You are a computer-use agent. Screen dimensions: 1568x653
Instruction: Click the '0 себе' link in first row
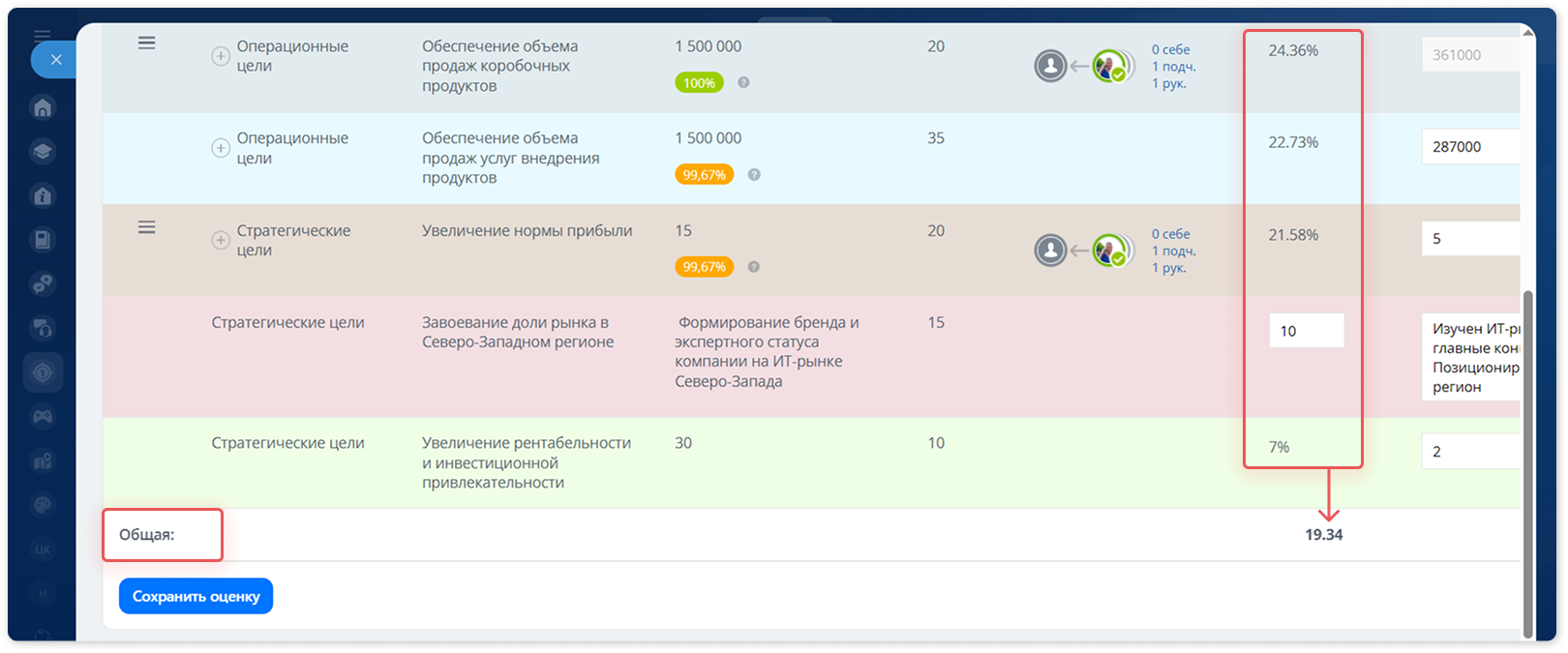pos(1170,49)
